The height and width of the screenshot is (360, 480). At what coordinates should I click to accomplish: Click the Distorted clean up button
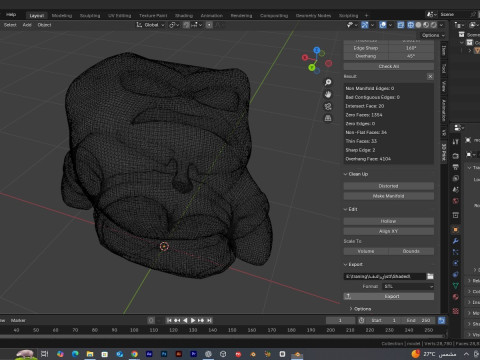coord(389,186)
